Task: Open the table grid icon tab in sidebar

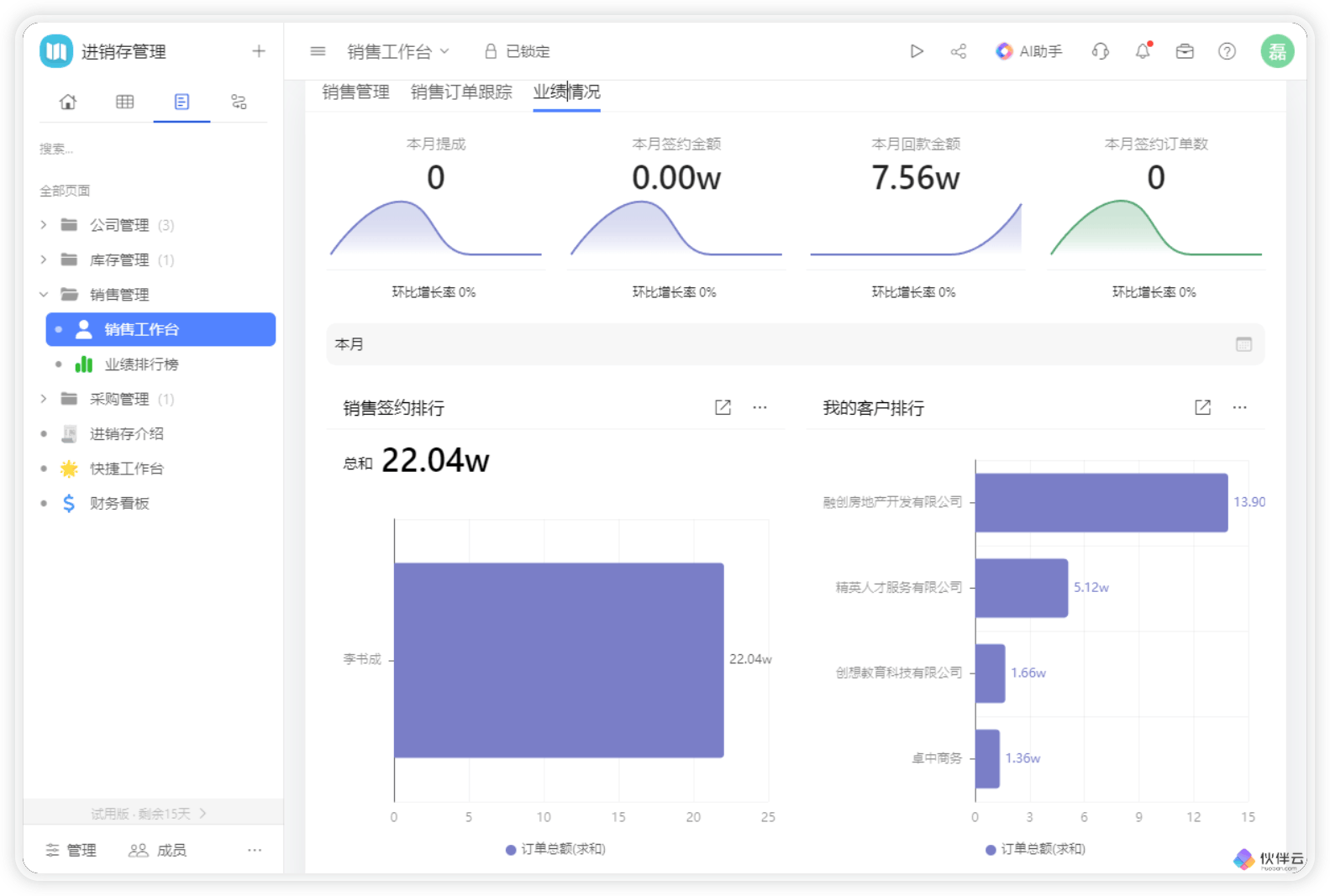Action: [x=125, y=102]
